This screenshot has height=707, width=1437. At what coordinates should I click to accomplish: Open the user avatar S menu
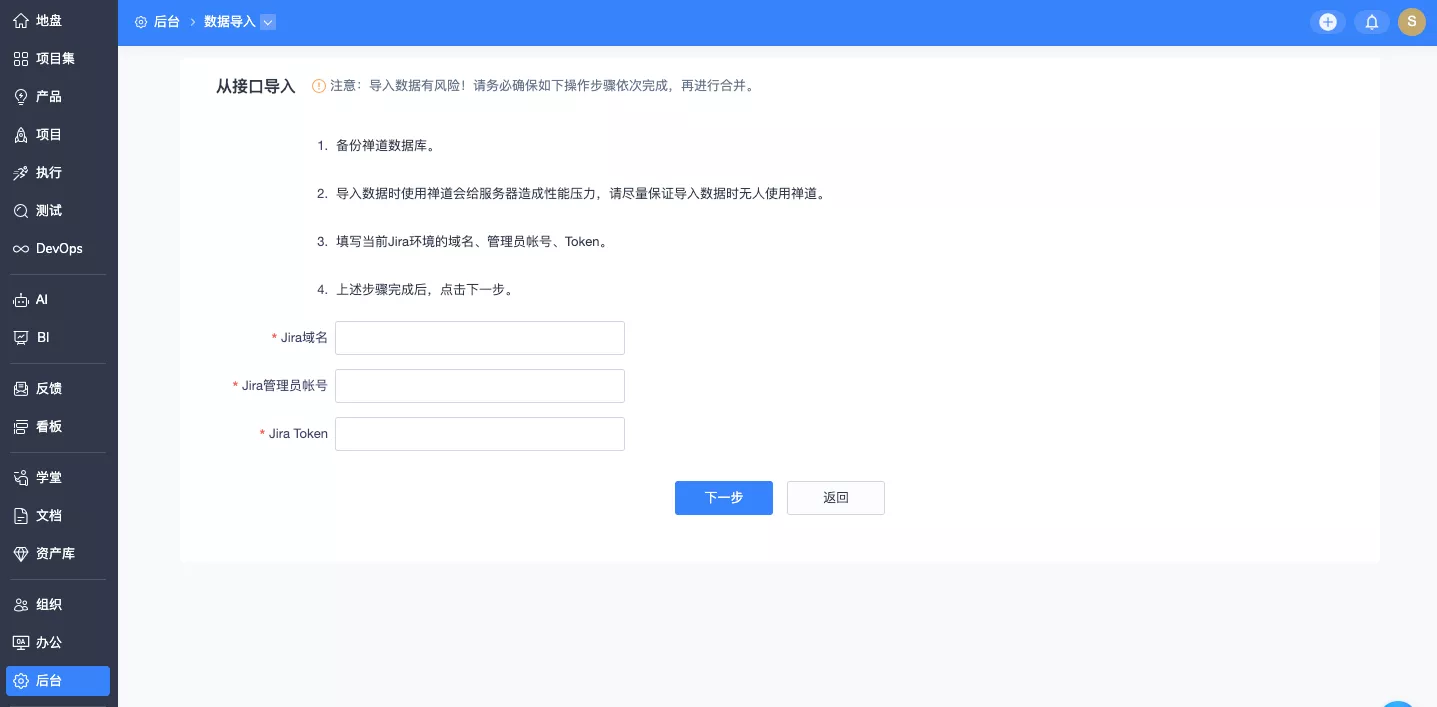point(1411,22)
